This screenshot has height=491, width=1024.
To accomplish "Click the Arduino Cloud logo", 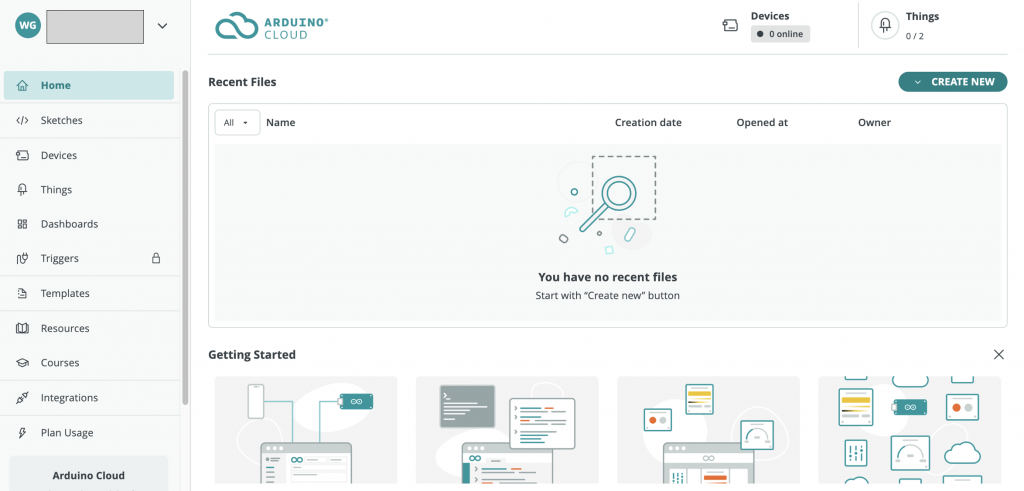I will [x=271, y=27].
